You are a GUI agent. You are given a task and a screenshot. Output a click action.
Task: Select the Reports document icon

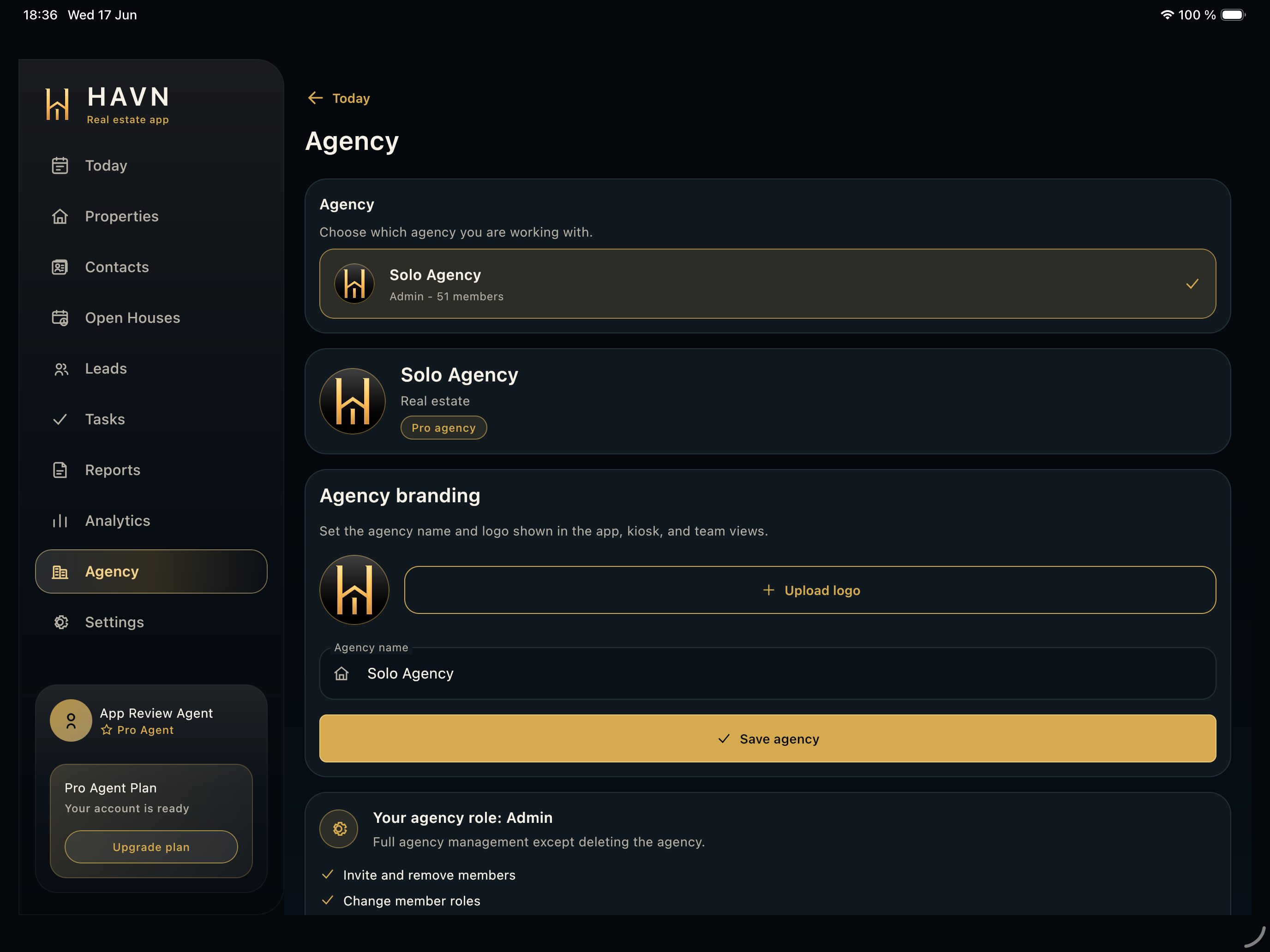point(60,470)
